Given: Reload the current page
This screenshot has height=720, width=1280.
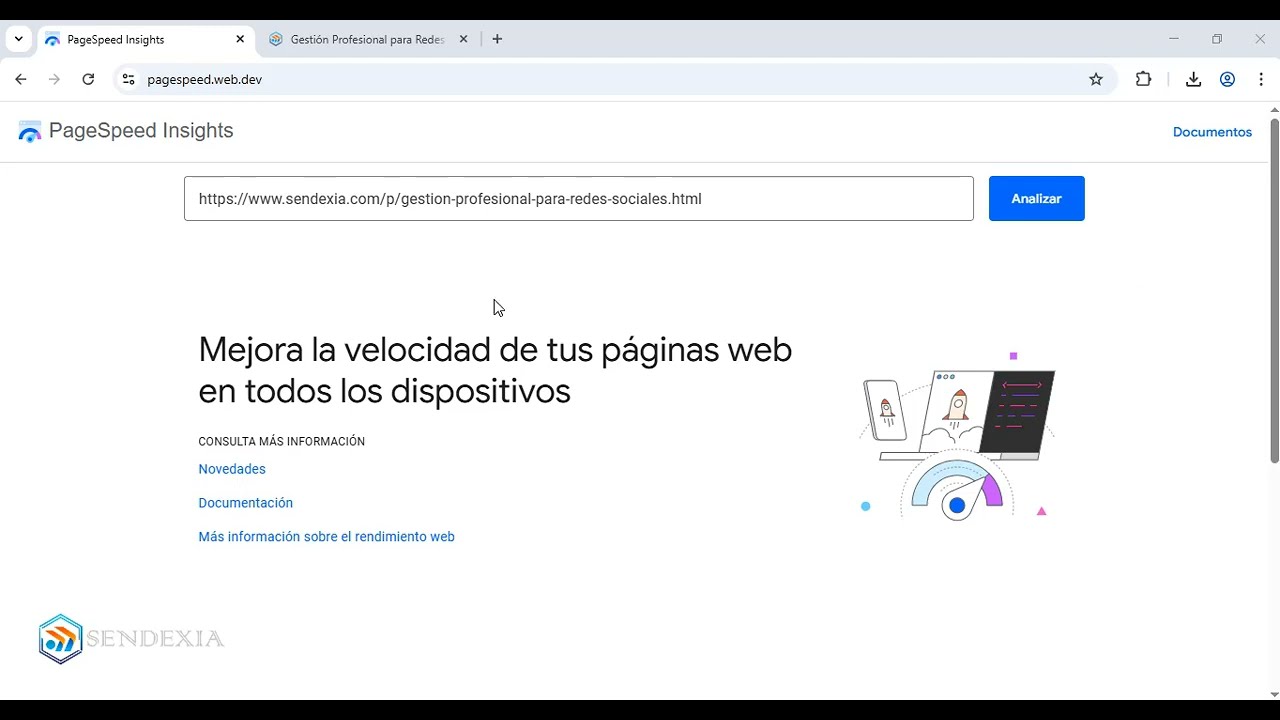Looking at the screenshot, I should (x=88, y=79).
